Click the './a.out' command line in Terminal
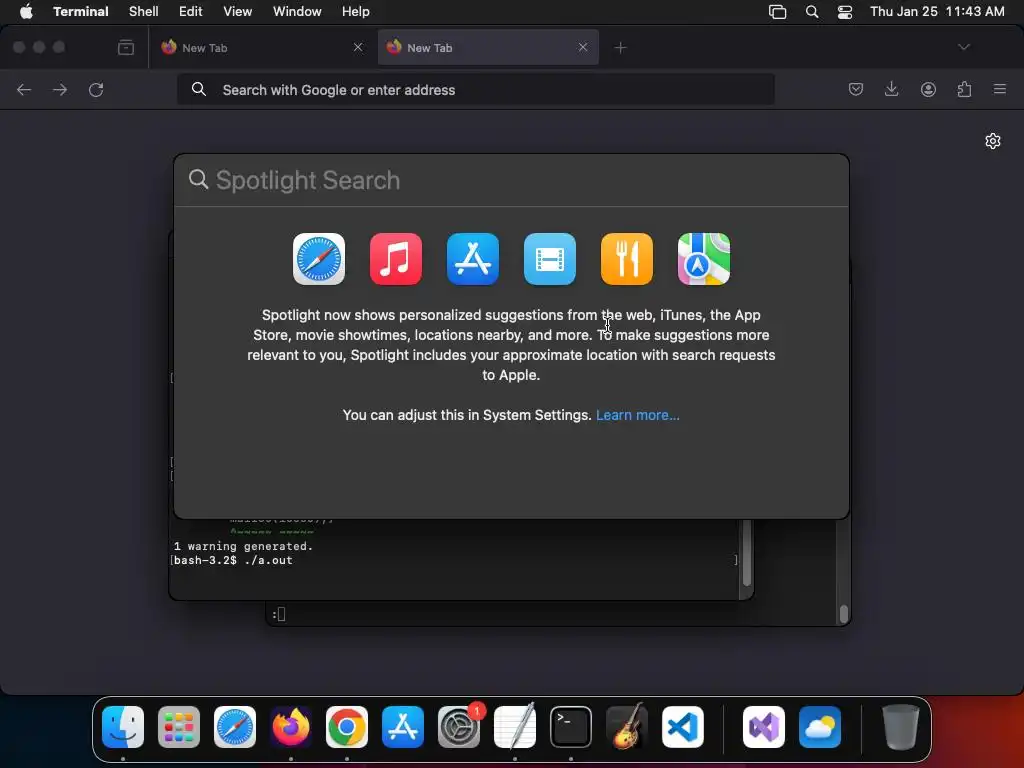 (x=233, y=560)
